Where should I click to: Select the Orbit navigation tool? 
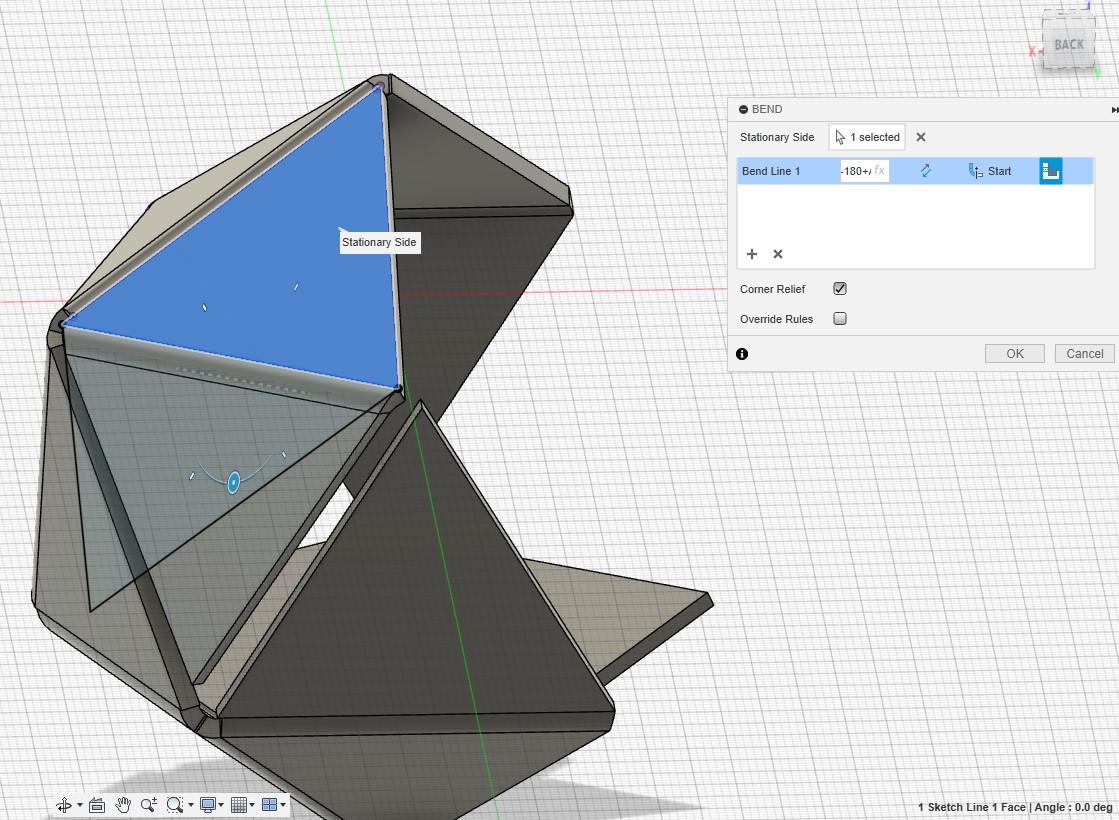pos(64,805)
